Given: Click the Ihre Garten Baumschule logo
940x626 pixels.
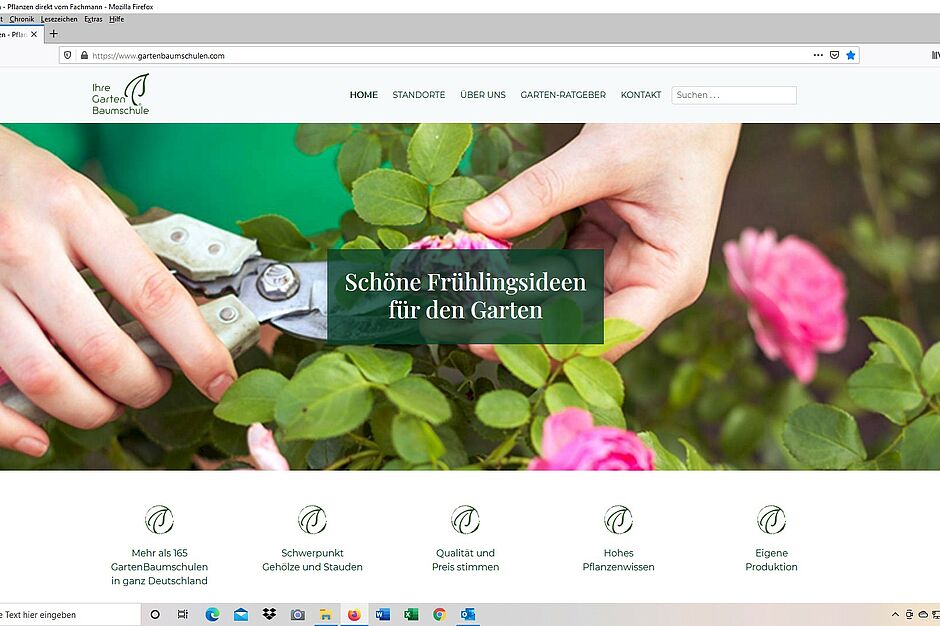Looking at the screenshot, I should point(120,95).
